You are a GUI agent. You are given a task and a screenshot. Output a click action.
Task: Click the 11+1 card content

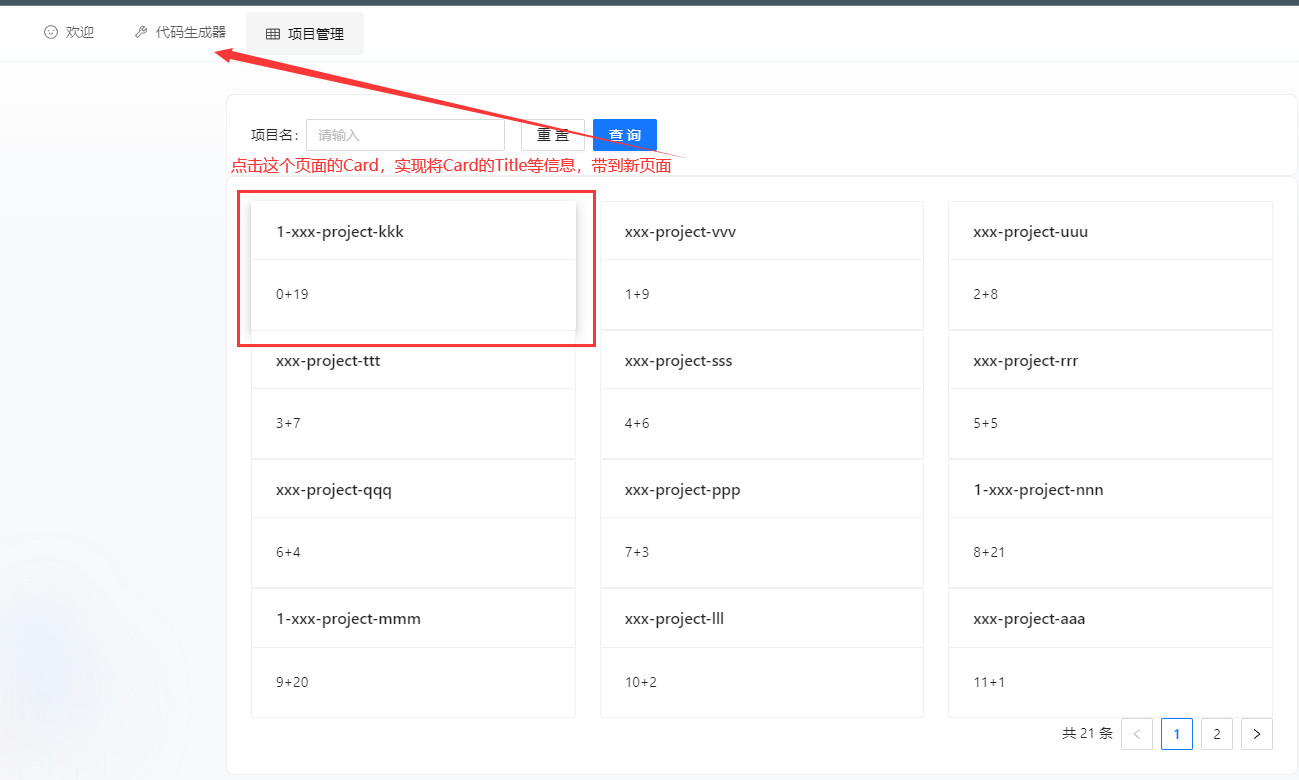[x=989, y=683]
